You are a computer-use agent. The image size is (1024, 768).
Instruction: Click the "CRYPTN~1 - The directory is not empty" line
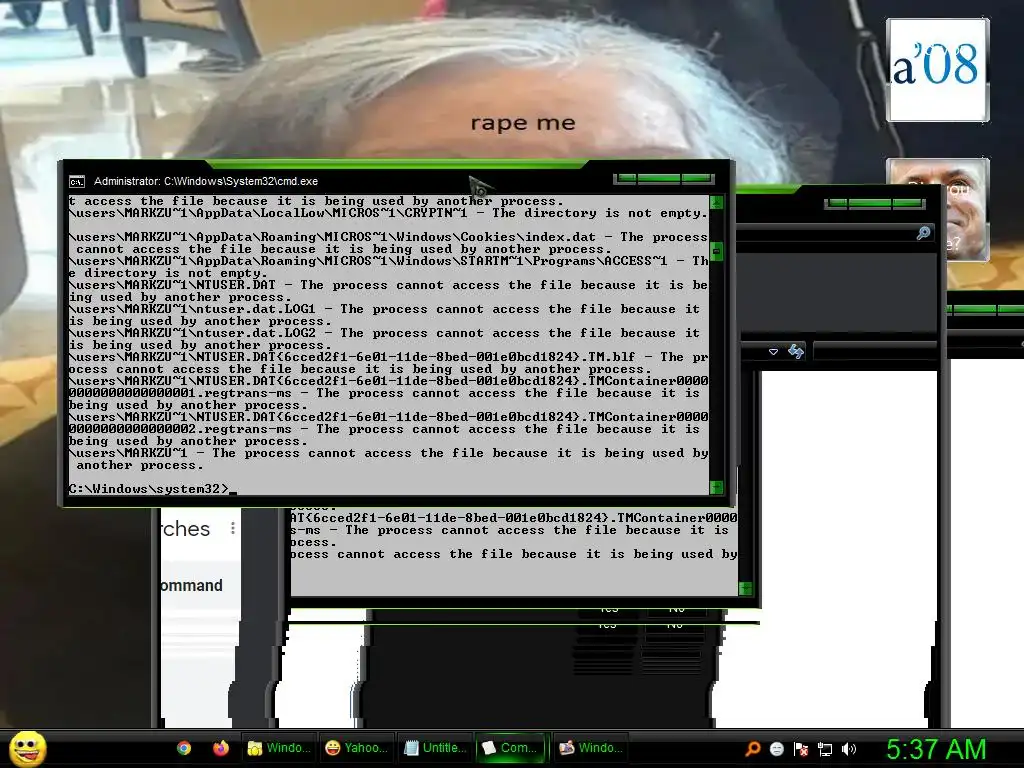[x=389, y=213]
